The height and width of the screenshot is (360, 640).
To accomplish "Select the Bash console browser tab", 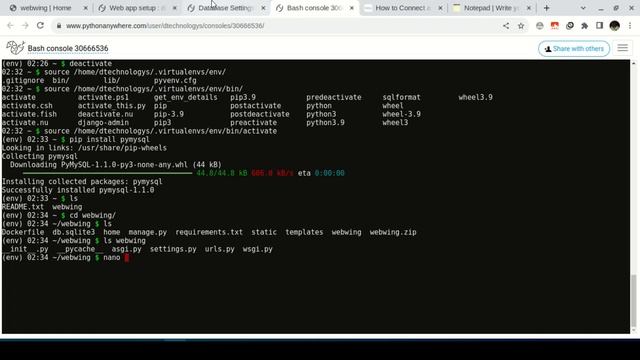I will (x=313, y=8).
